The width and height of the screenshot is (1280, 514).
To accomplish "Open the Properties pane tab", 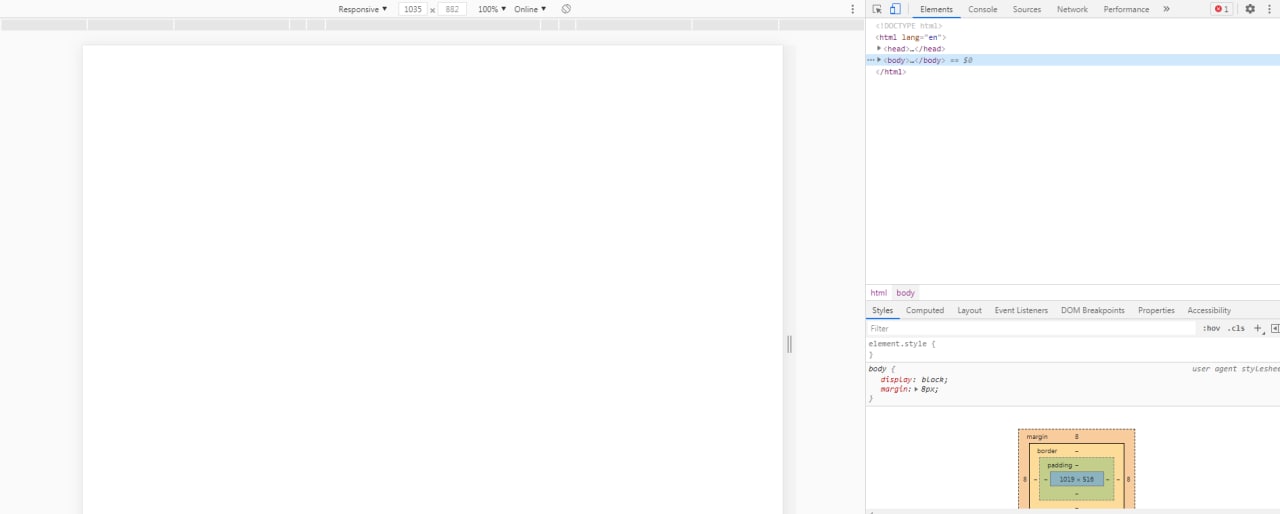I will 1156,310.
